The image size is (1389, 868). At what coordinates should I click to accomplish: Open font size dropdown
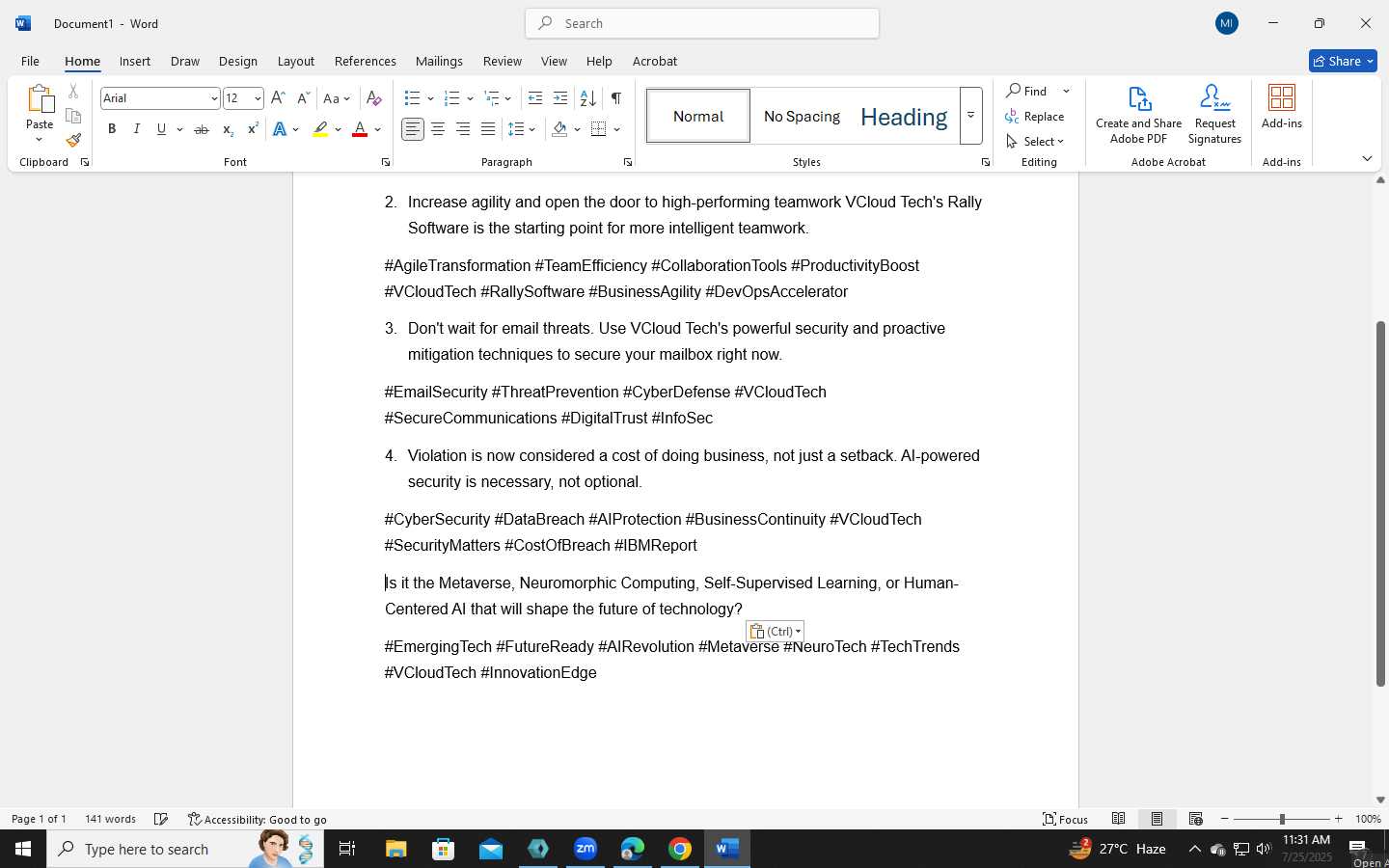258,98
